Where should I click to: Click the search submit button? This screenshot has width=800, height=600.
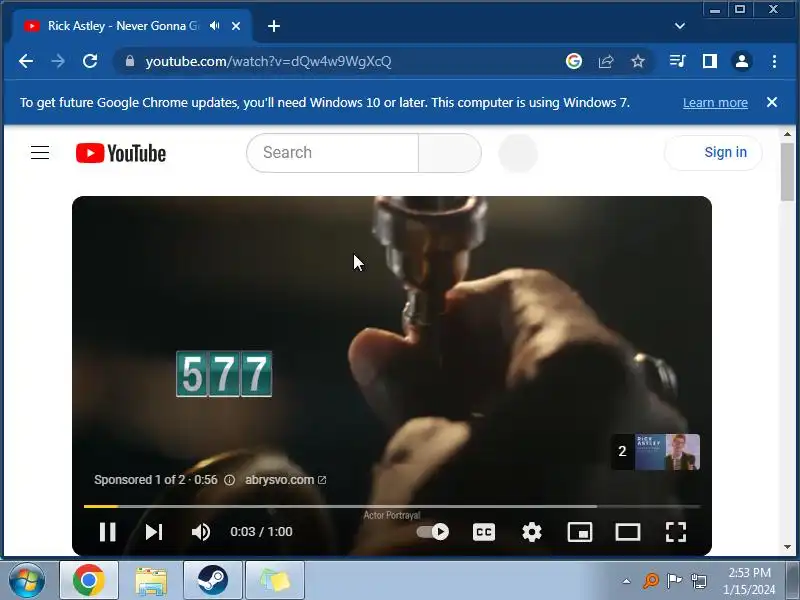click(x=449, y=153)
